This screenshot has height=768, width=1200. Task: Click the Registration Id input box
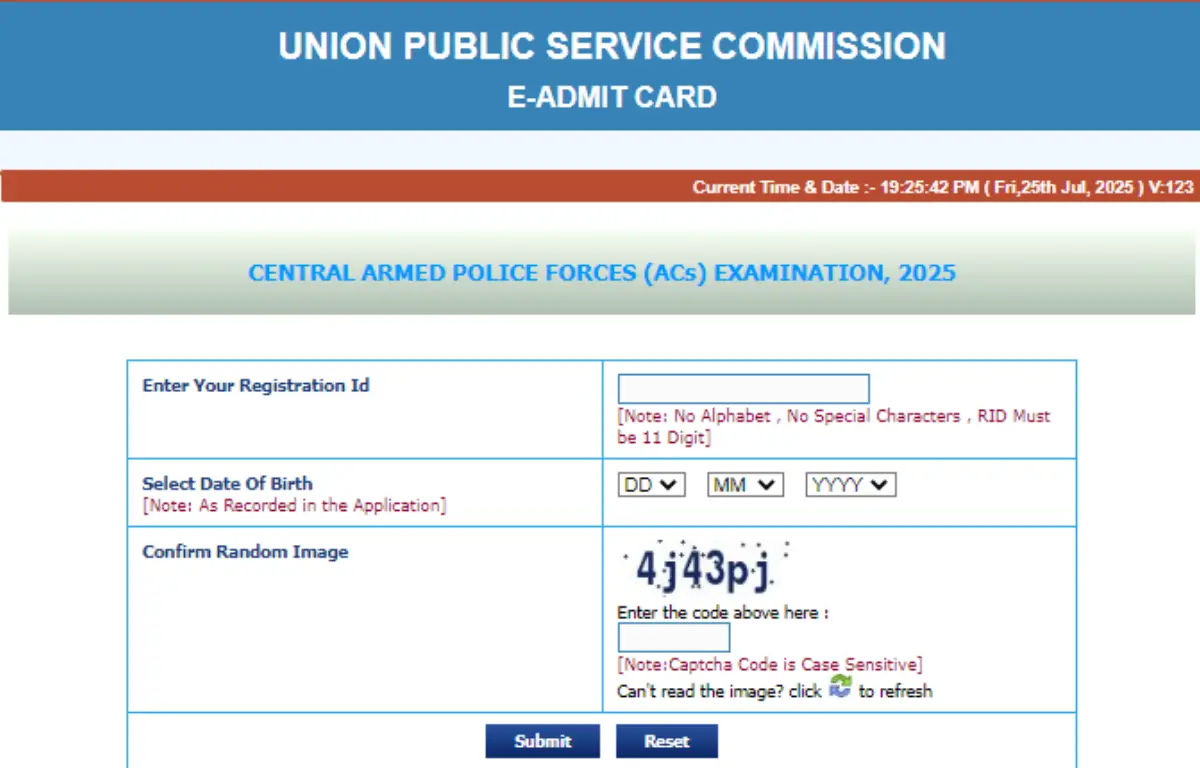click(743, 388)
